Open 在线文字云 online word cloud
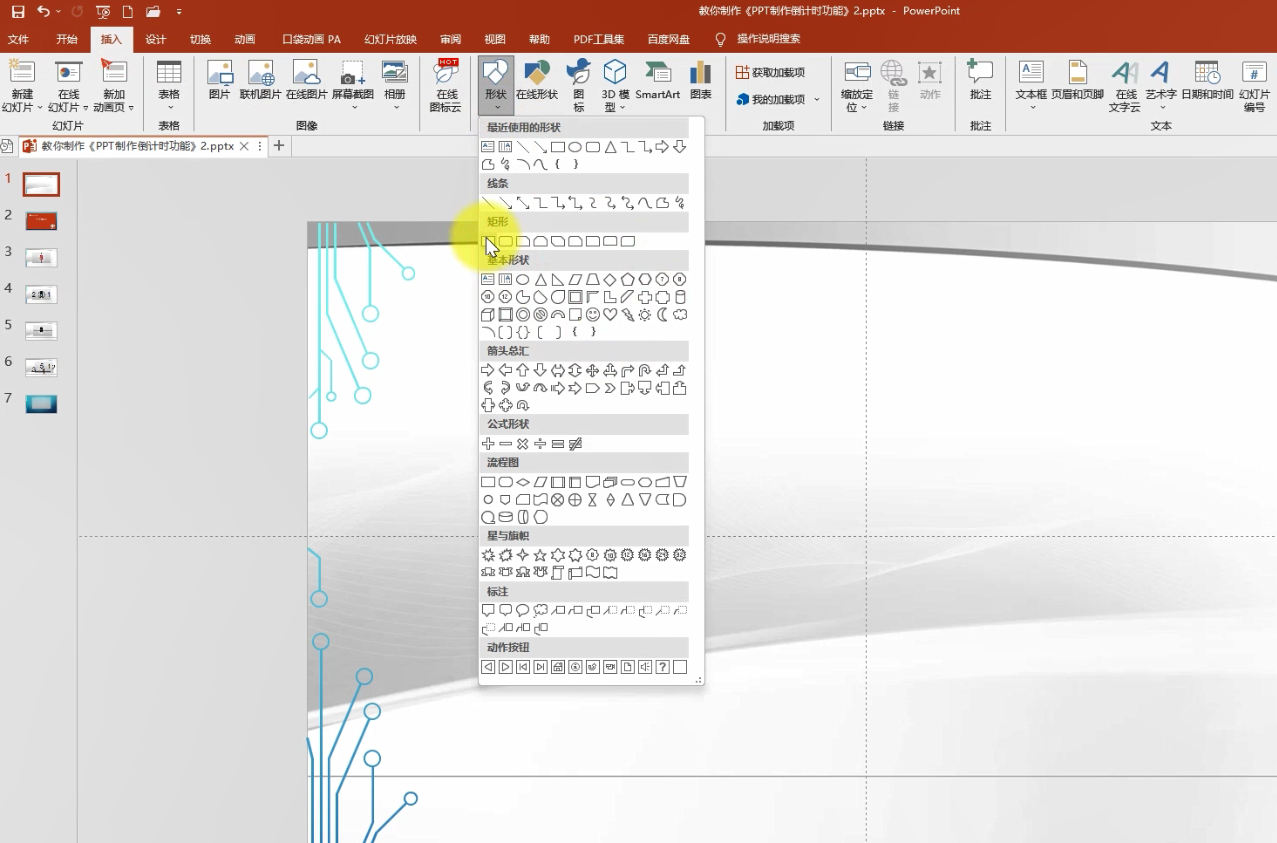The width and height of the screenshot is (1277, 843). [1125, 85]
